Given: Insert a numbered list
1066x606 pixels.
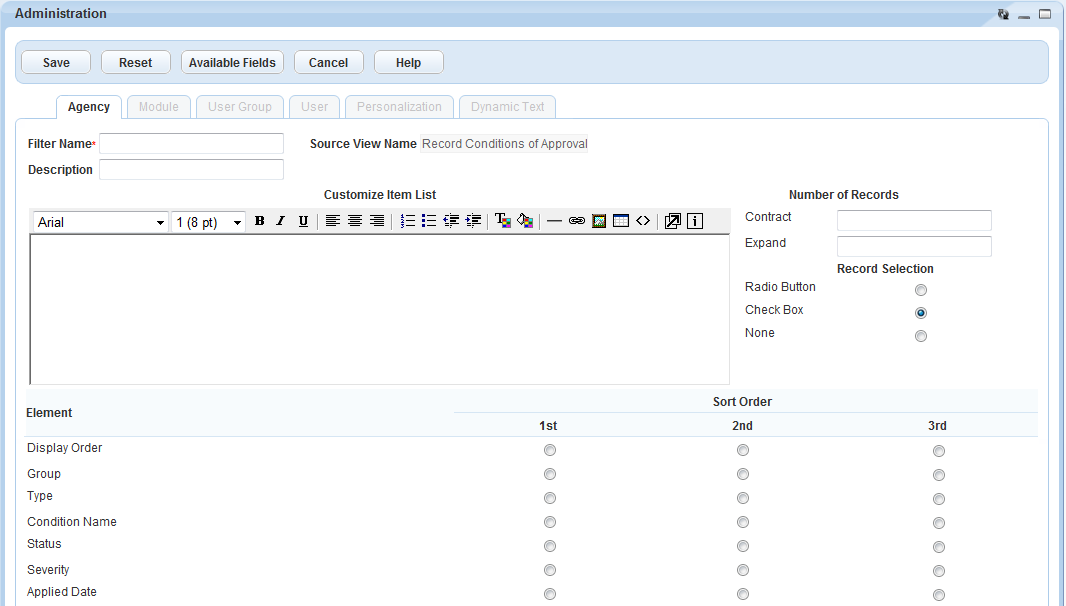Looking at the screenshot, I should [407, 221].
